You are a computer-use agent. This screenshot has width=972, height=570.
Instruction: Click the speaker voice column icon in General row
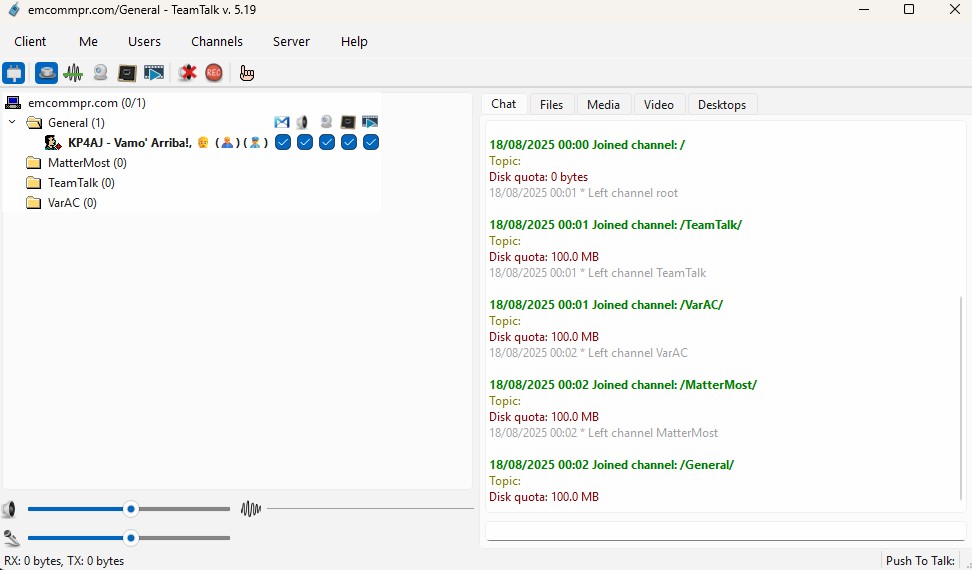tap(303, 122)
